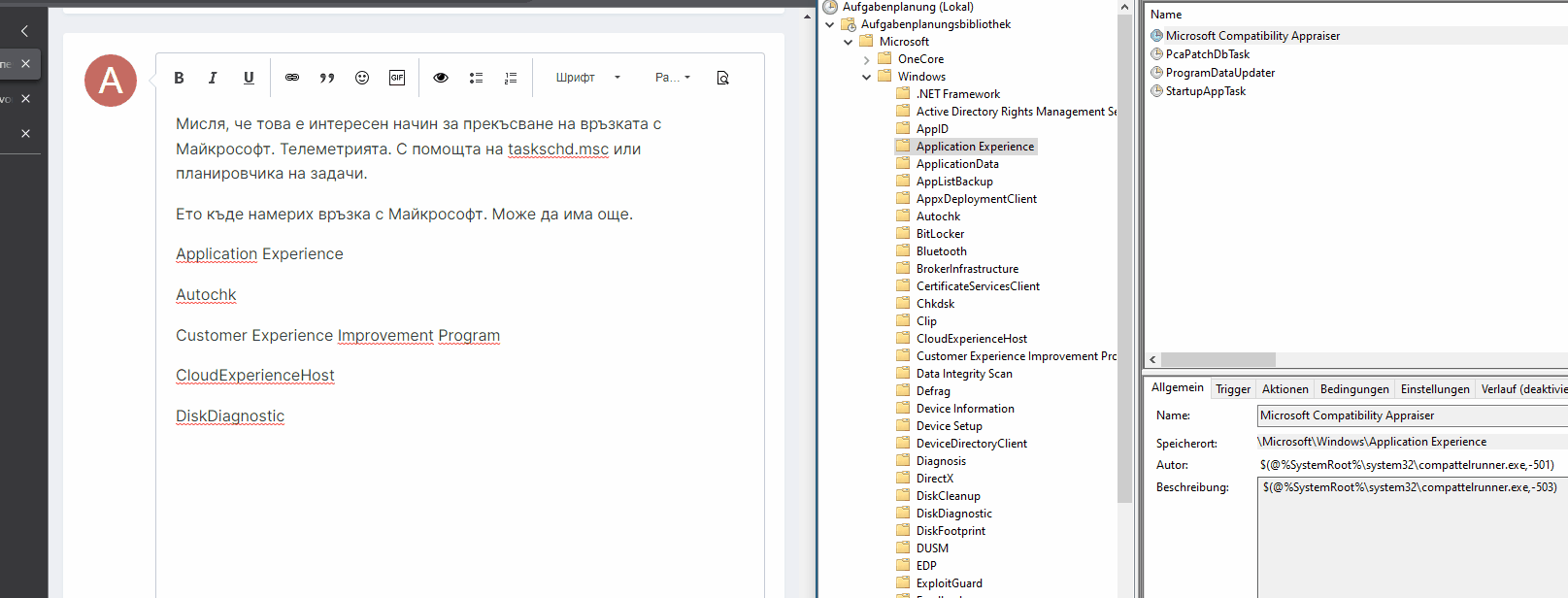Click folder tree vertical scrollbar
Image resolution: width=1568 pixels, height=598 pixels.
pyautogui.click(x=1125, y=259)
